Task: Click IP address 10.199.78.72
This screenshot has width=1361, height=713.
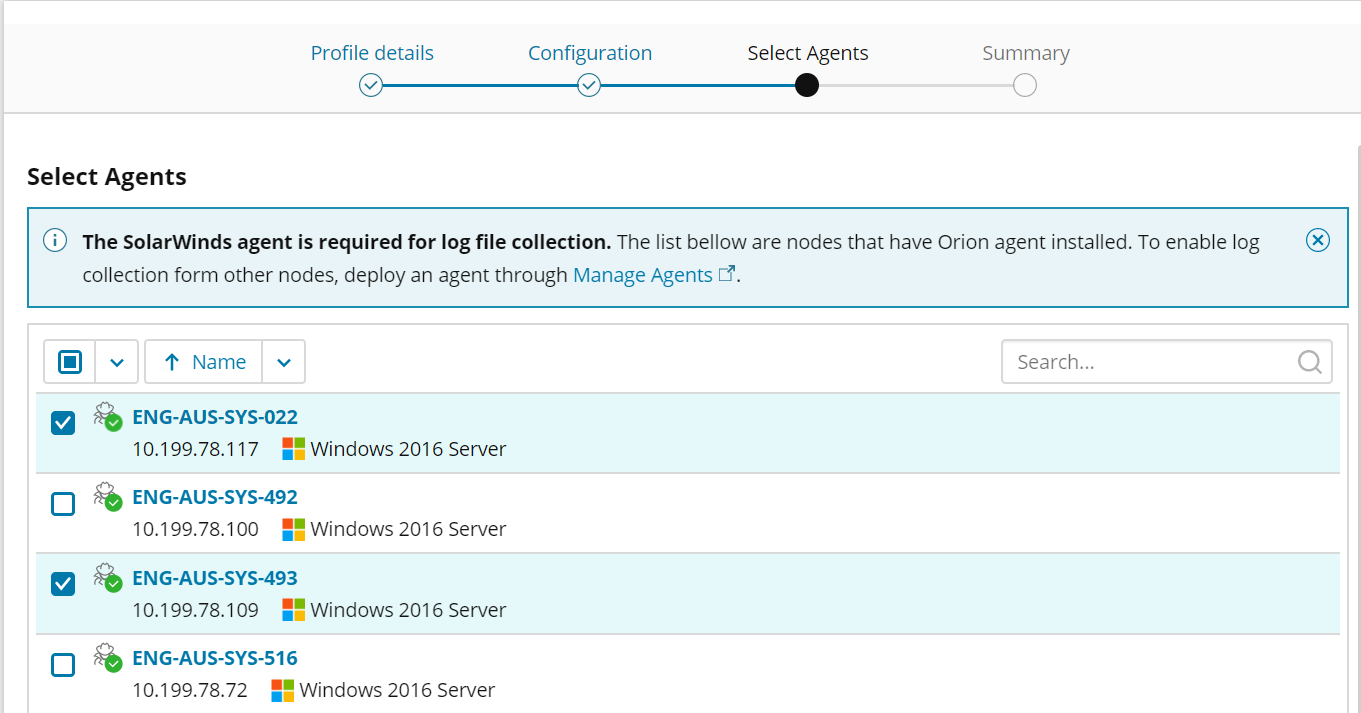Action: 190,690
